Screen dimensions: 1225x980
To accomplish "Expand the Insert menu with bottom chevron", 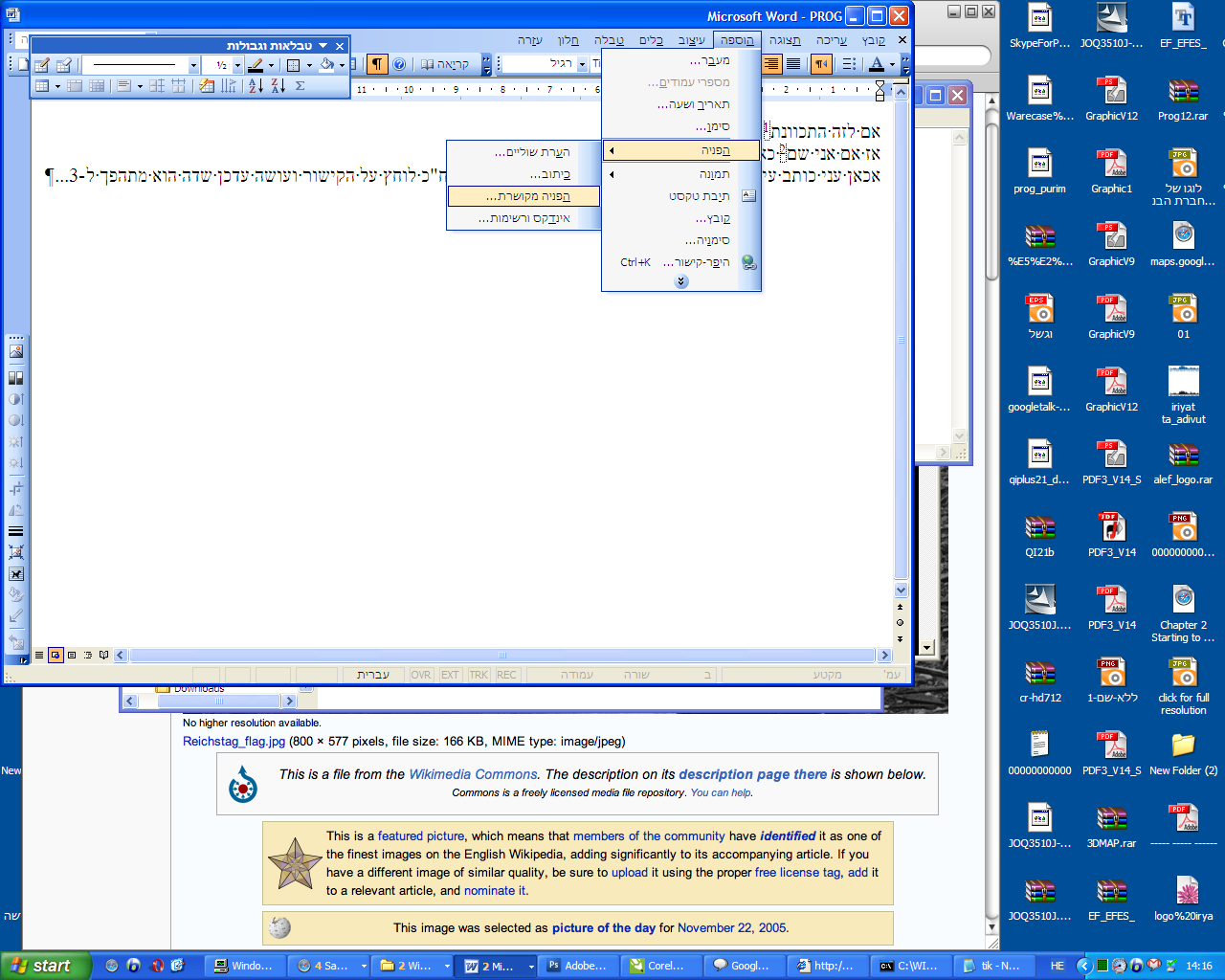I will point(681,281).
